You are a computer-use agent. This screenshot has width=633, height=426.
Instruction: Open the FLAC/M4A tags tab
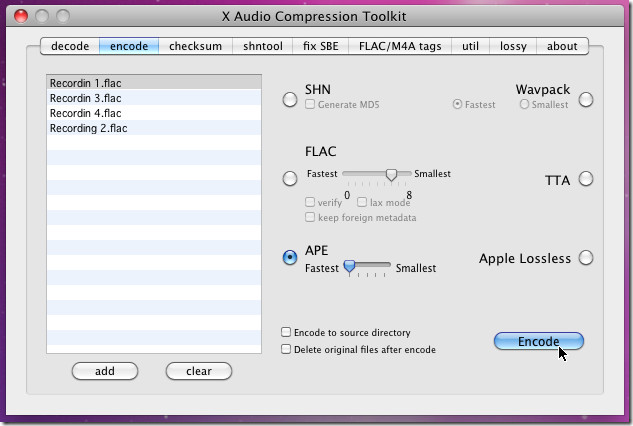[400, 46]
